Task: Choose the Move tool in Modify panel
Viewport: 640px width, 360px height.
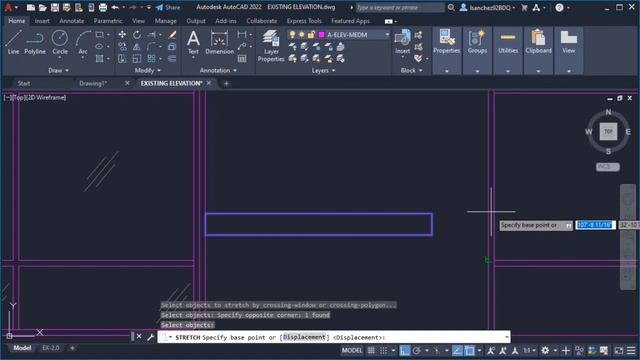Action: click(122, 35)
